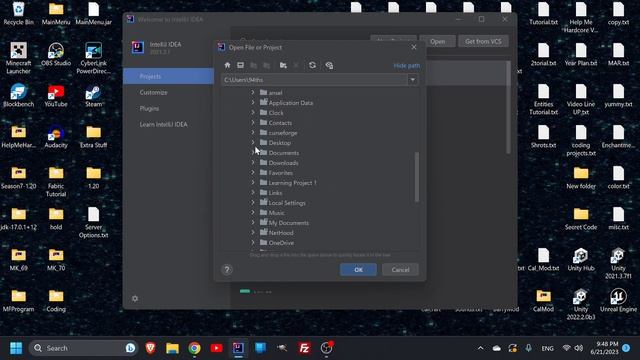
Task: Cancel the Open File or Project dialog
Action: click(400, 269)
